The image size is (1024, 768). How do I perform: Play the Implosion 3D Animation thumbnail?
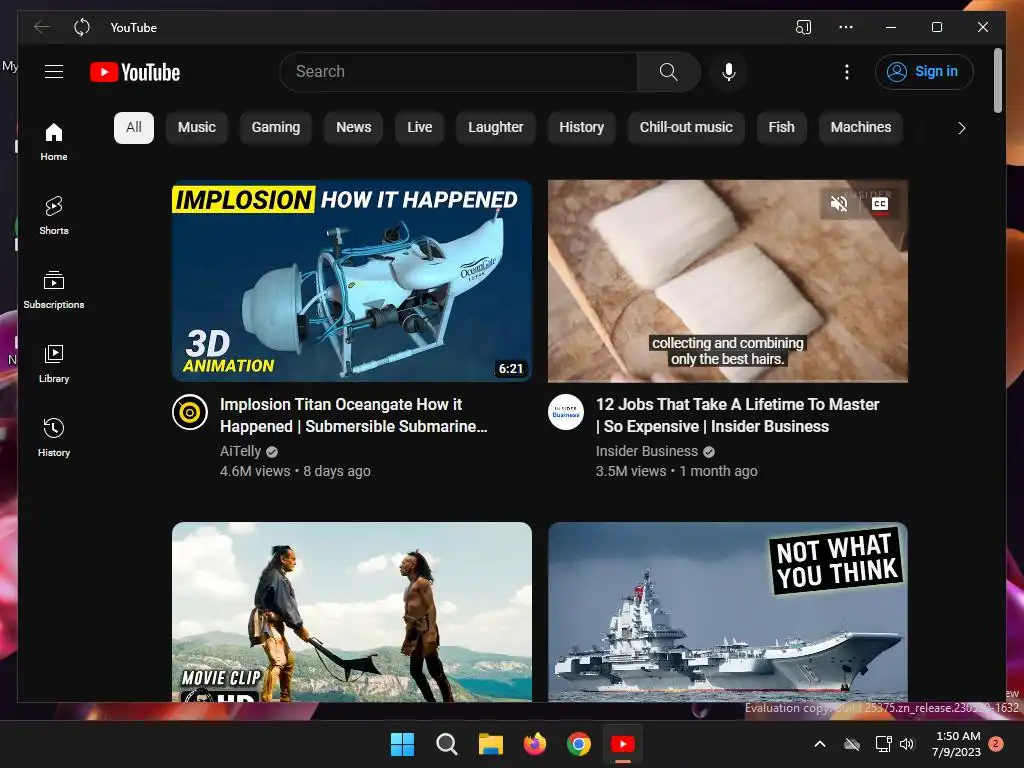(352, 281)
